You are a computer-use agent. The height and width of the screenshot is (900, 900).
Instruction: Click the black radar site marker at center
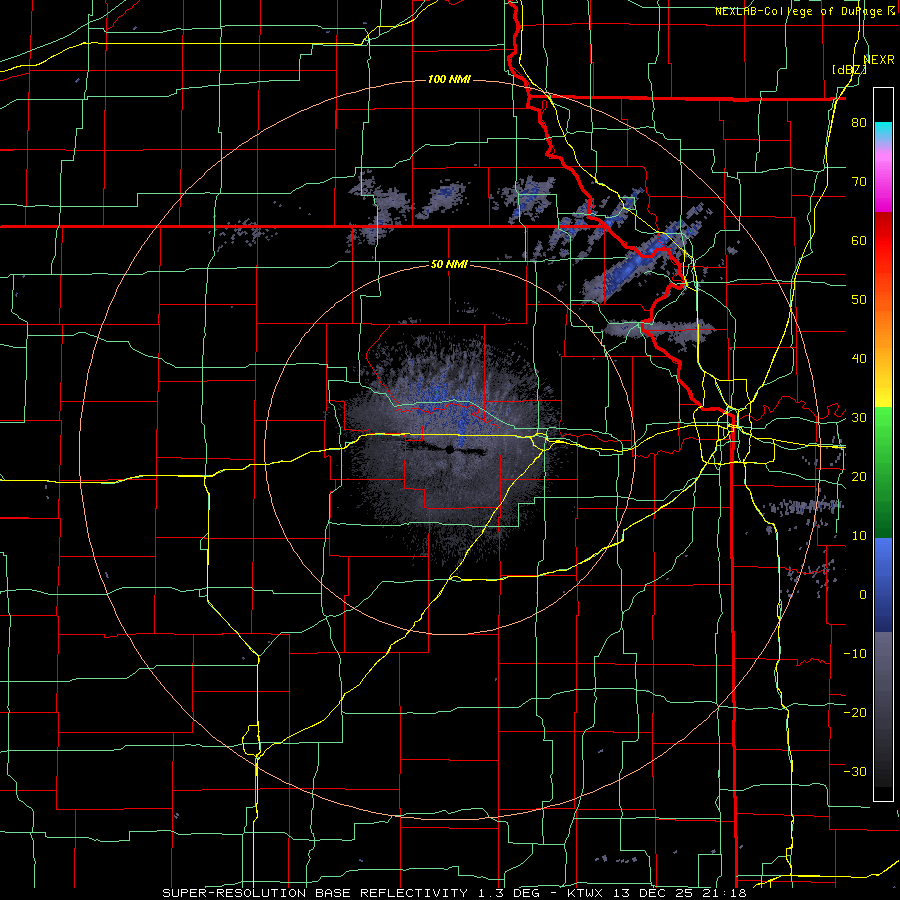[449, 451]
